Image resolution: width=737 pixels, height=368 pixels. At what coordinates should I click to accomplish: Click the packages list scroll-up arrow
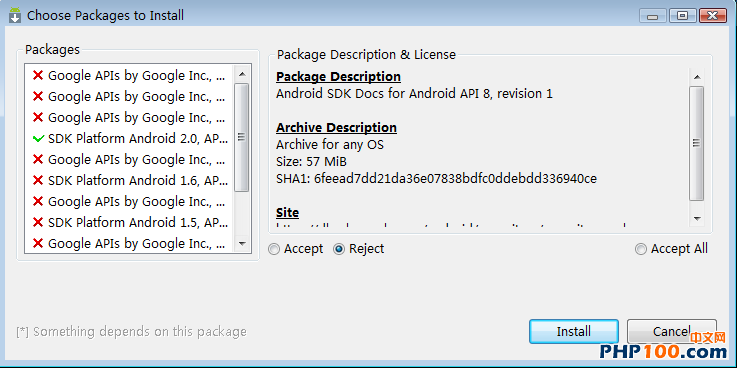(x=242, y=74)
